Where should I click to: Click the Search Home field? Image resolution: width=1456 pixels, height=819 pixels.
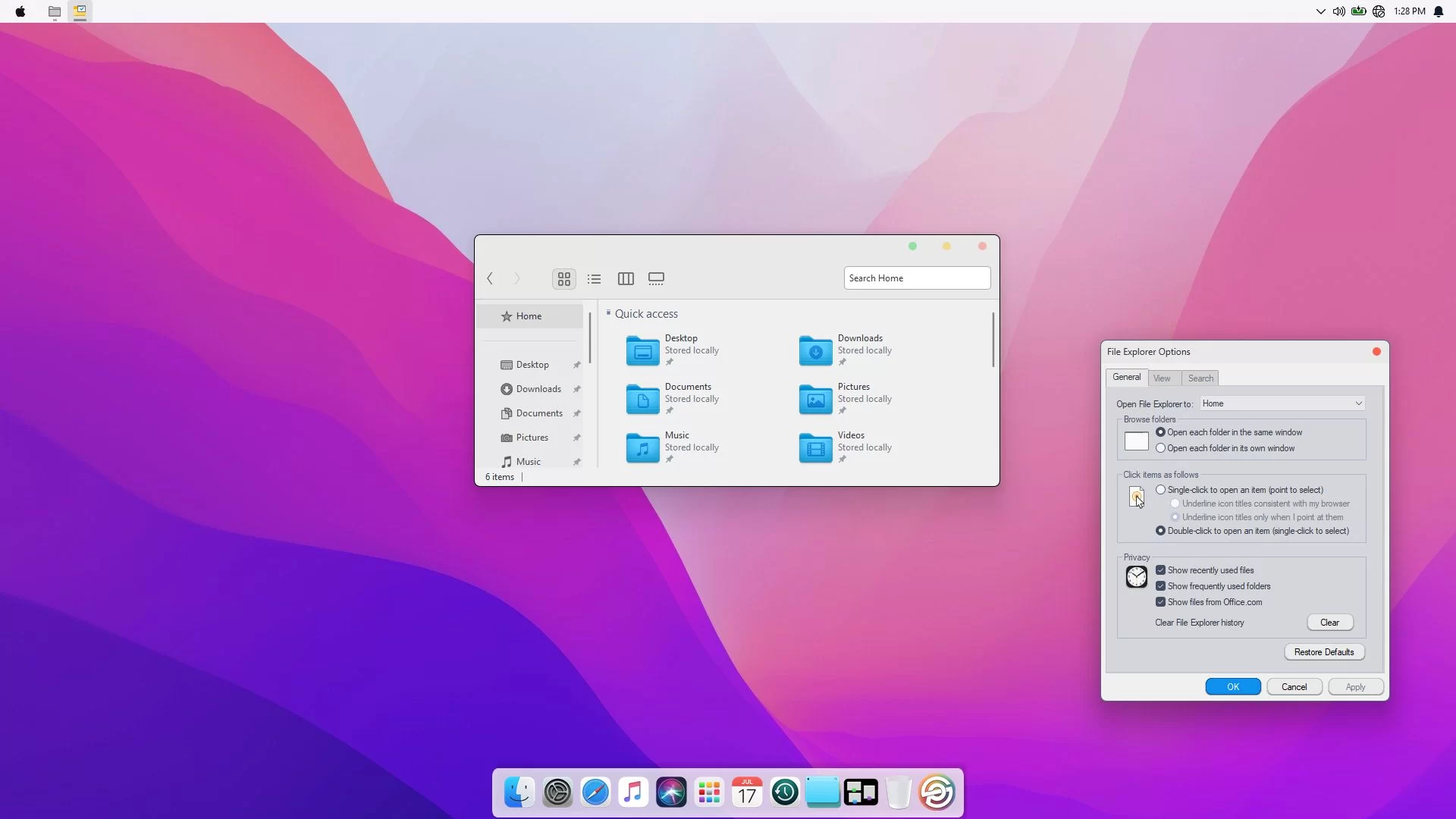tap(916, 278)
